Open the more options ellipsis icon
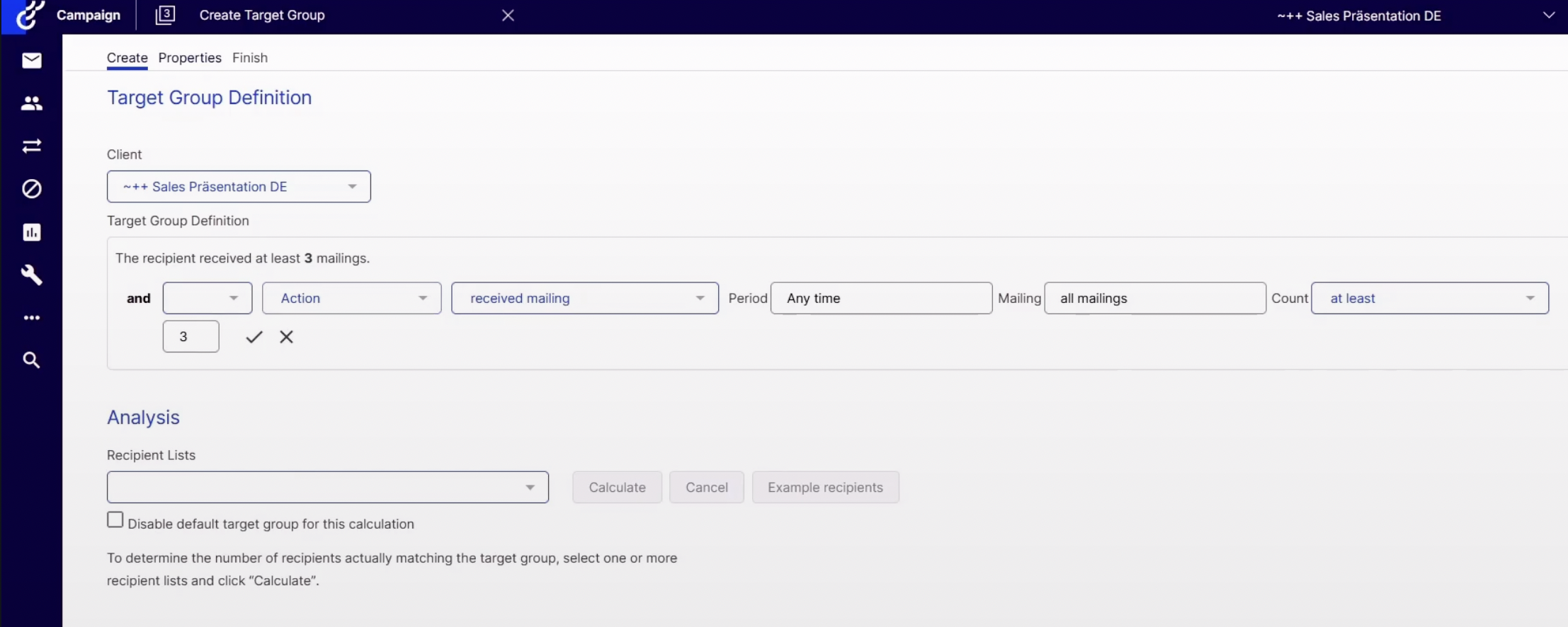The width and height of the screenshot is (1568, 627). tap(31, 318)
